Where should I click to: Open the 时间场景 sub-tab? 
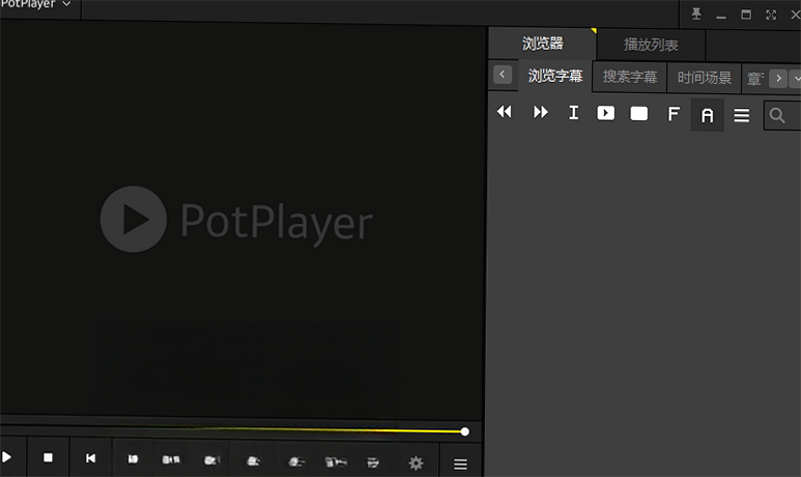click(704, 78)
